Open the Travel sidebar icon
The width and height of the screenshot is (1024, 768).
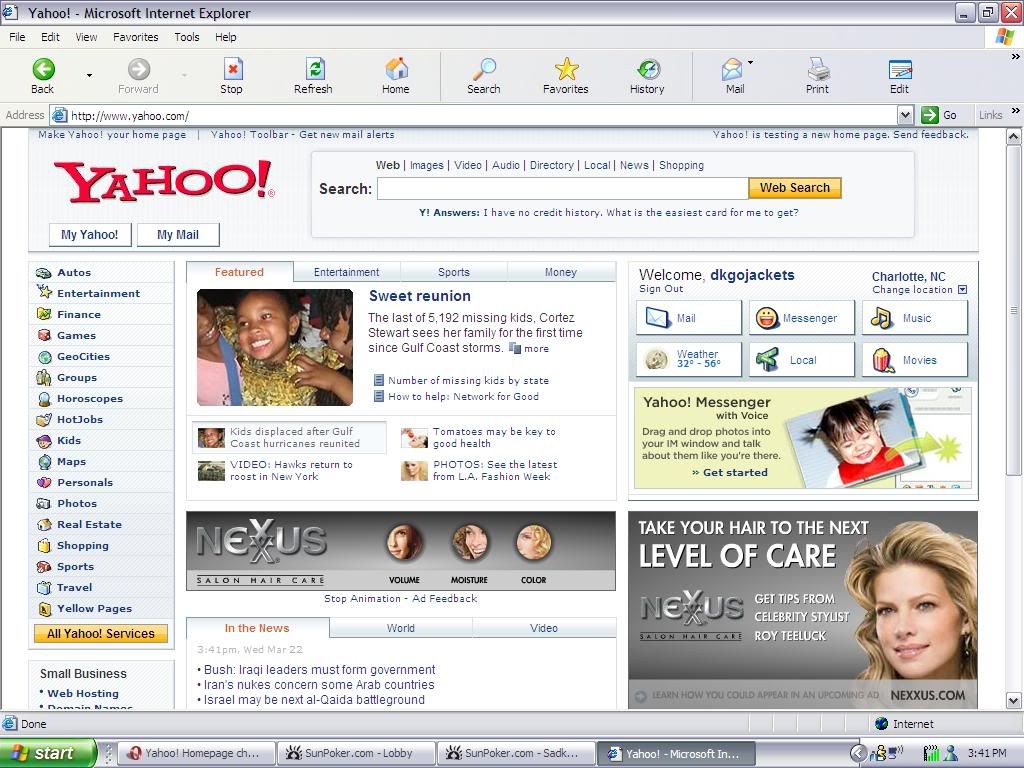click(44, 587)
